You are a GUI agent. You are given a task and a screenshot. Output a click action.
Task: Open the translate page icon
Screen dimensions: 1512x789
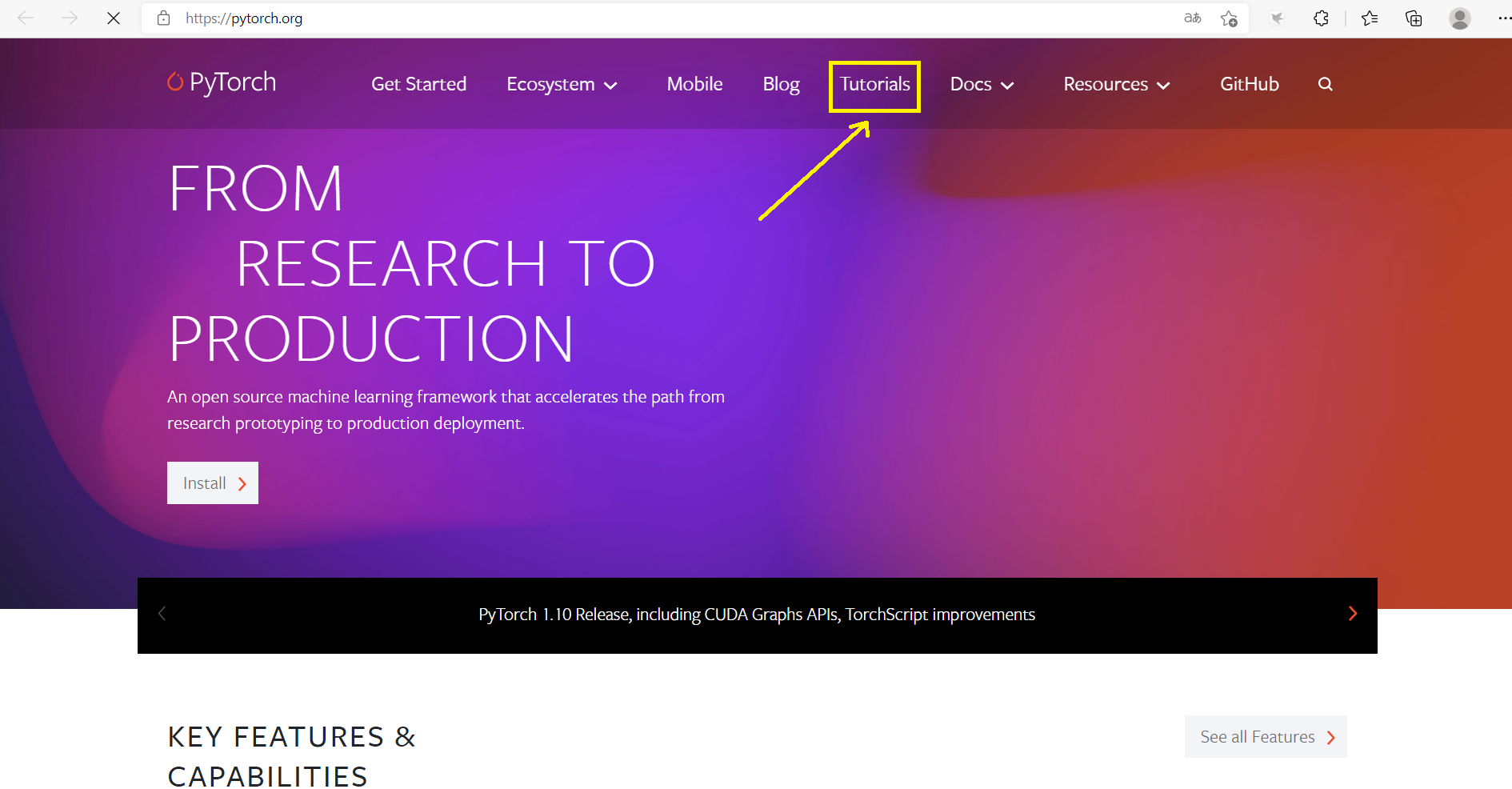tap(1193, 18)
